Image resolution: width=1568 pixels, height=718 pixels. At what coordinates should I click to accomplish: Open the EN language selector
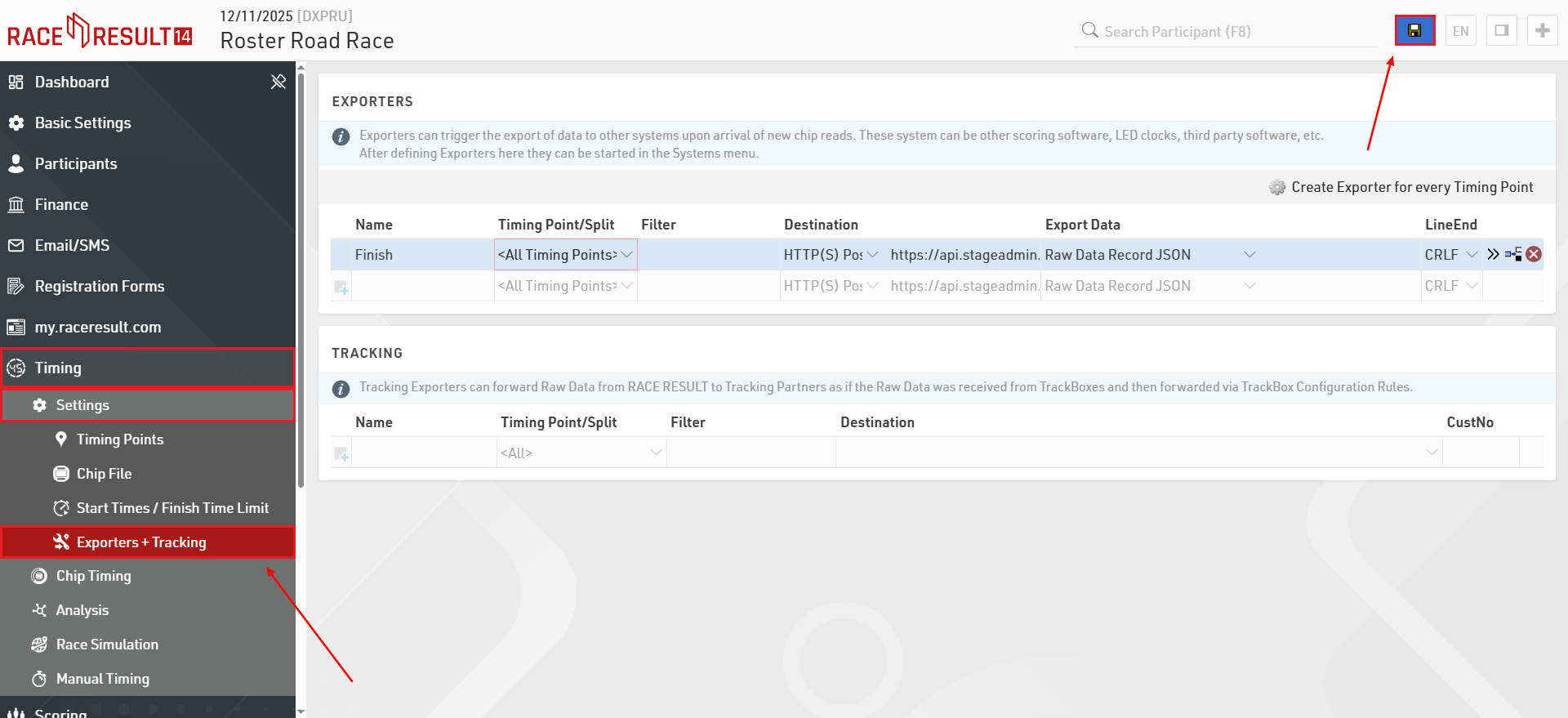point(1461,31)
